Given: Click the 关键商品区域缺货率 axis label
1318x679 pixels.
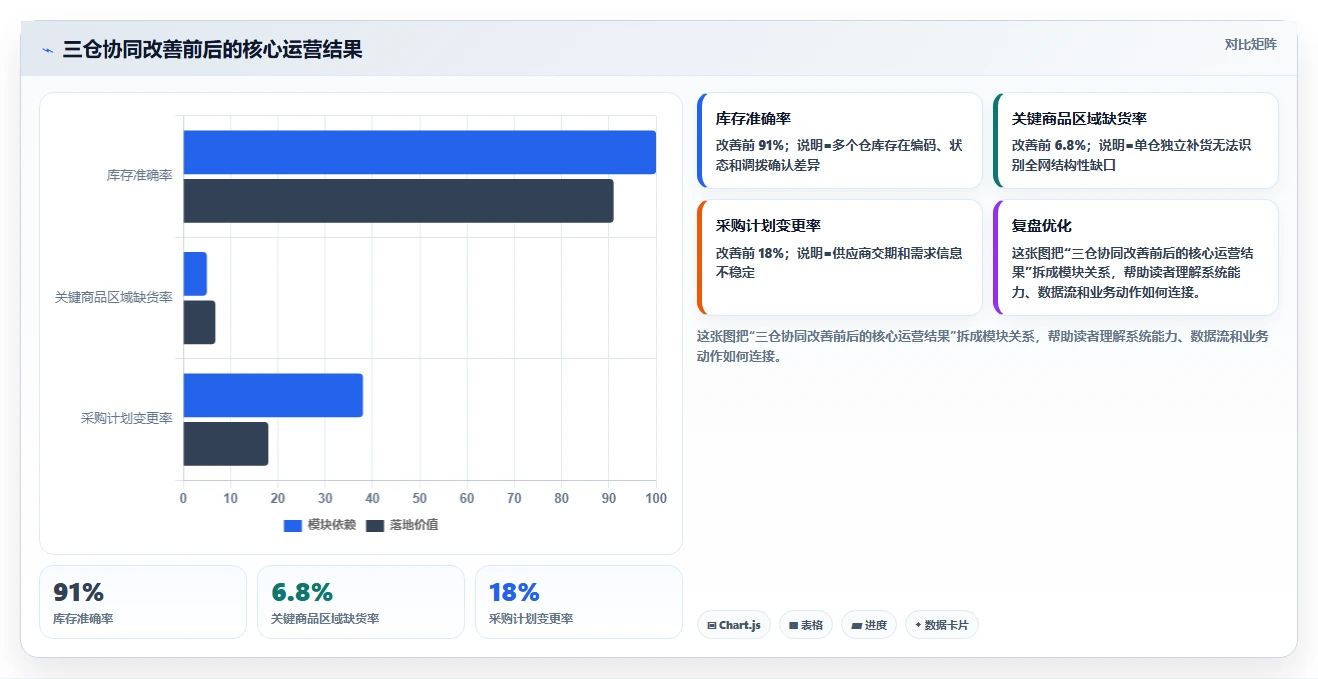Looking at the screenshot, I should coord(113,297).
